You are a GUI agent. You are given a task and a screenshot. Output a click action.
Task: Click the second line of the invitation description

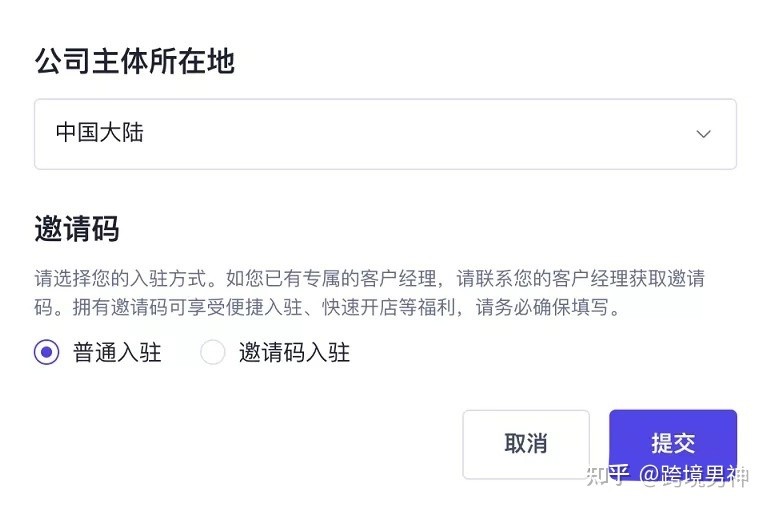[328, 307]
